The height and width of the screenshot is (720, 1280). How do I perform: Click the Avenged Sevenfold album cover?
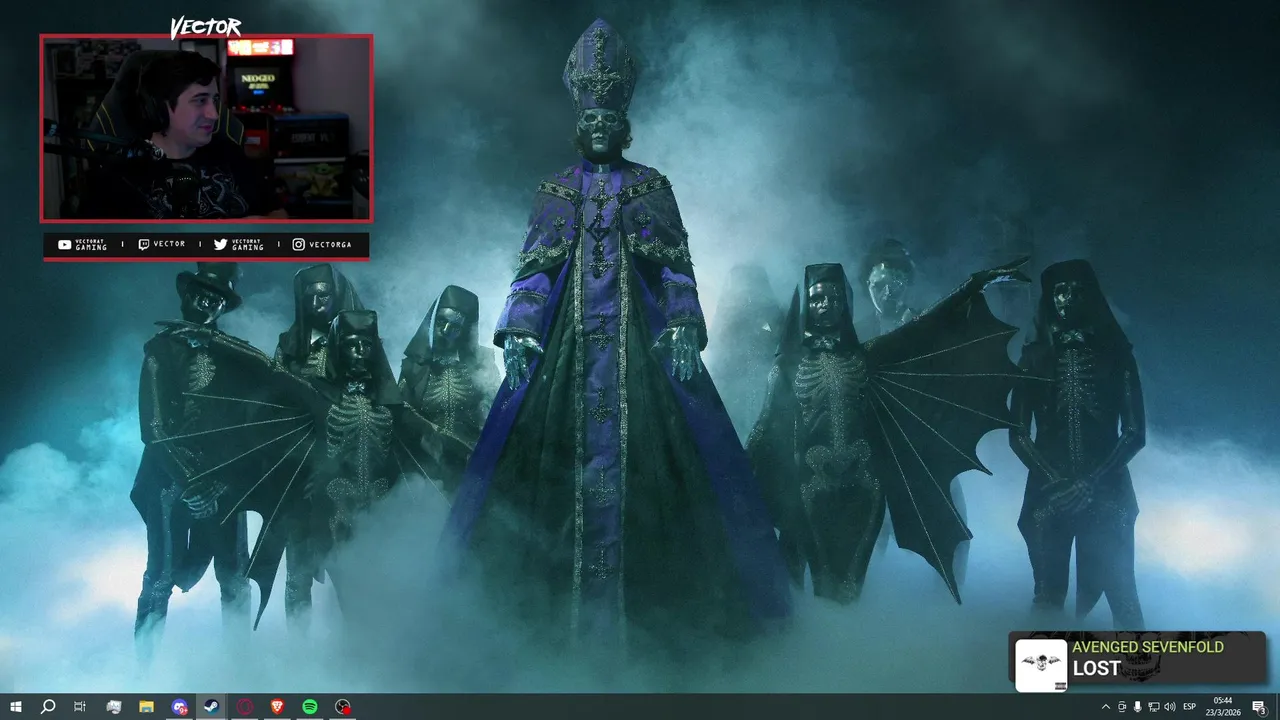click(x=1041, y=665)
